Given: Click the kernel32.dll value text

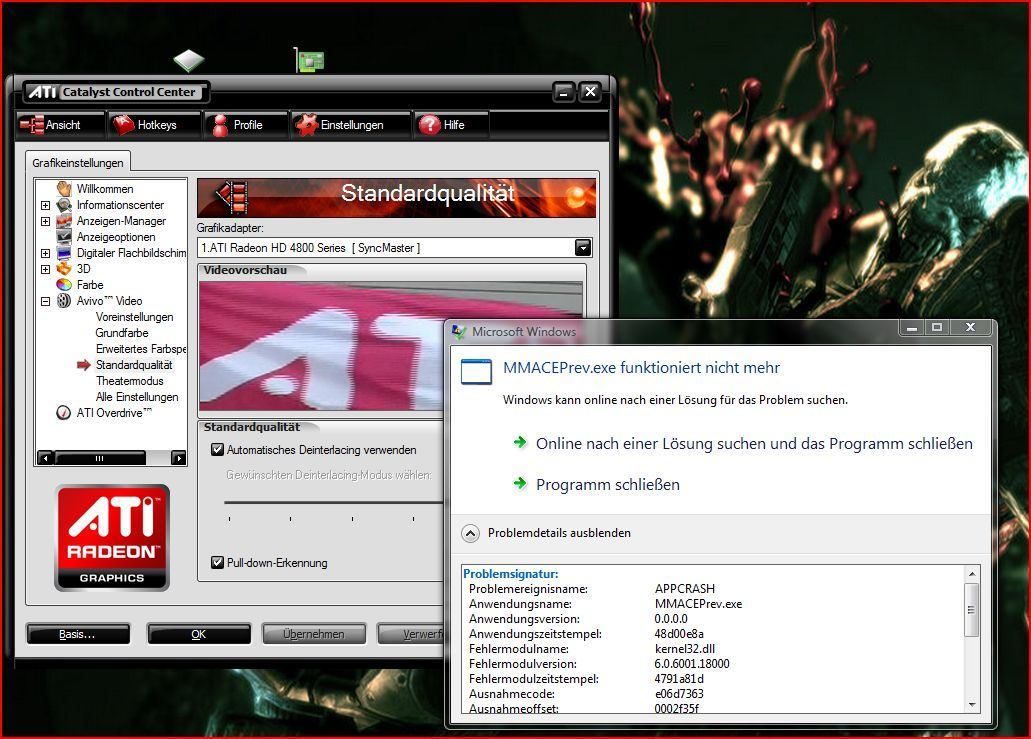Looking at the screenshot, I should [x=684, y=649].
